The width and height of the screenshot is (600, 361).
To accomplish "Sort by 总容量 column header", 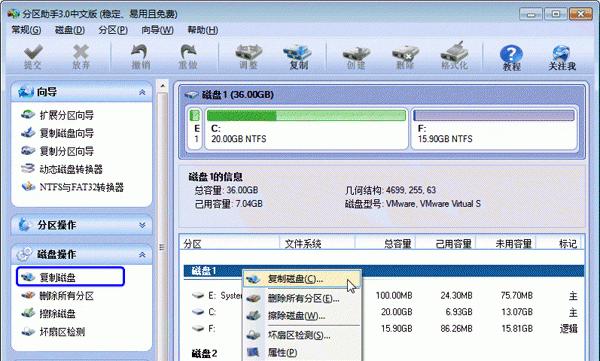I will tap(385, 243).
